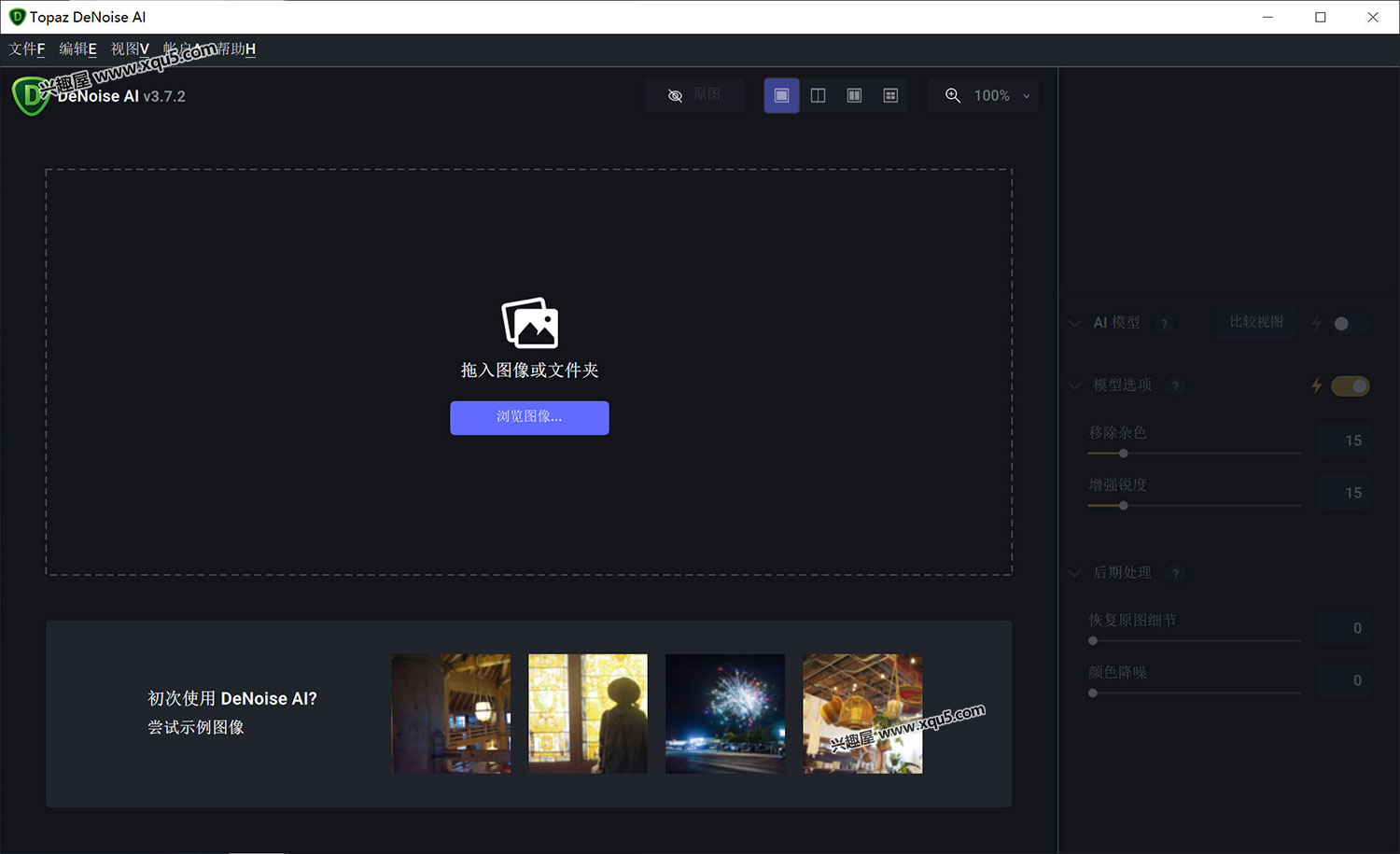This screenshot has height=854, width=1400.
Task: Click the v3.7.2 version label
Action: 164,96
